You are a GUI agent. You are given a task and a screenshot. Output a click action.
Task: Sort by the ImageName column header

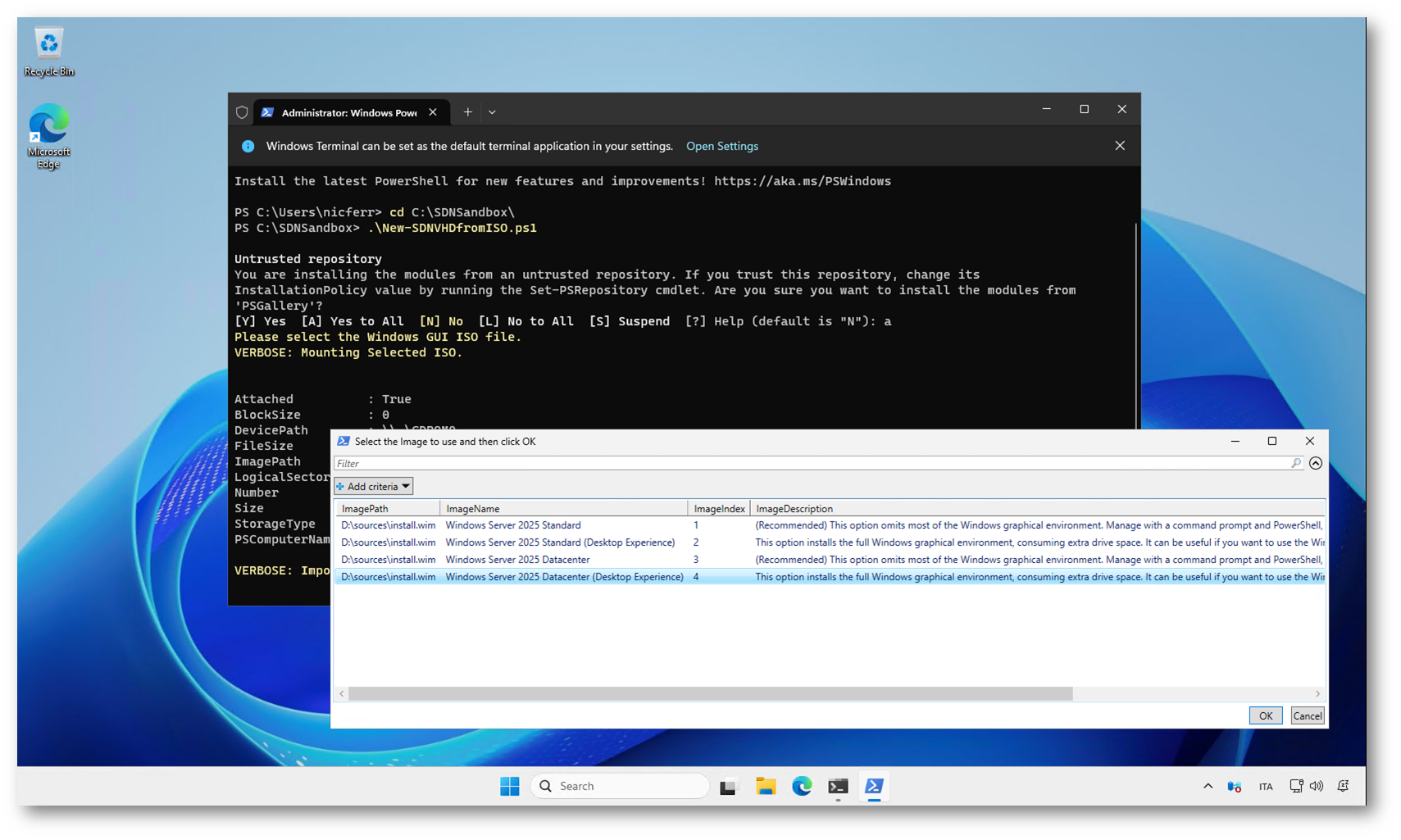(x=562, y=508)
